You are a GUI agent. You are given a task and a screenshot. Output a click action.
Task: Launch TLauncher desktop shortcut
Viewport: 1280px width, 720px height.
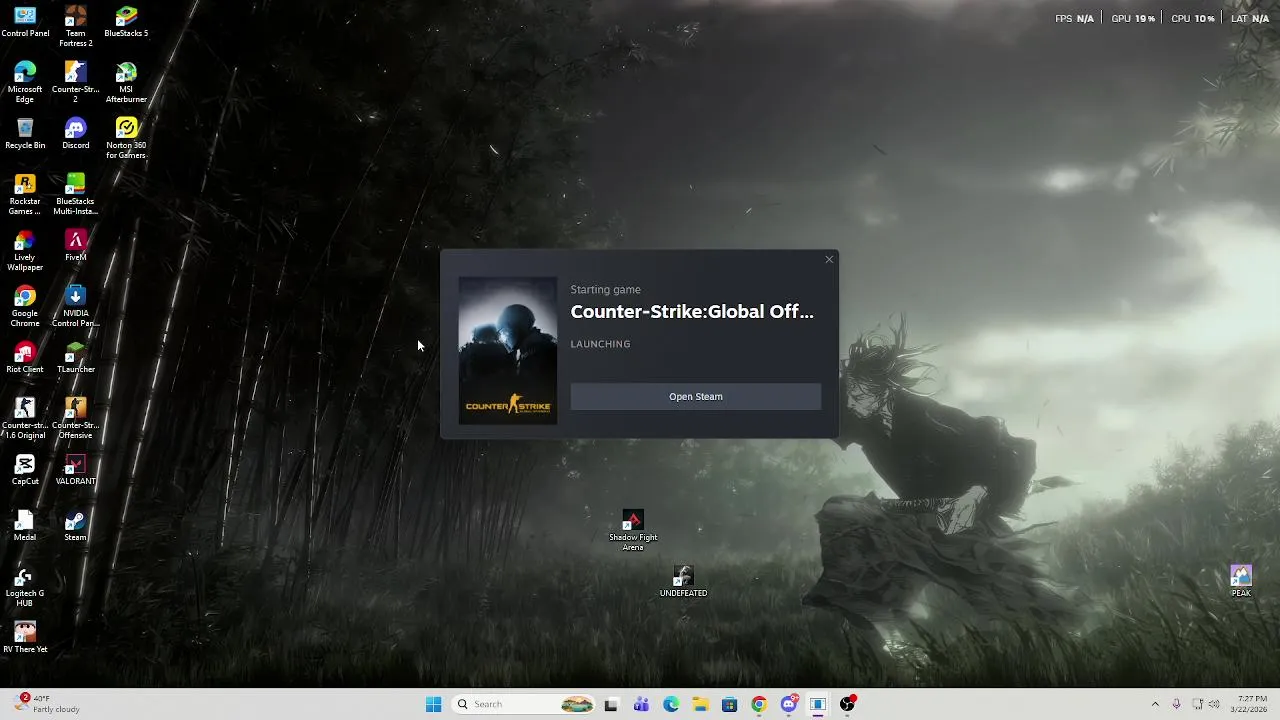point(75,358)
